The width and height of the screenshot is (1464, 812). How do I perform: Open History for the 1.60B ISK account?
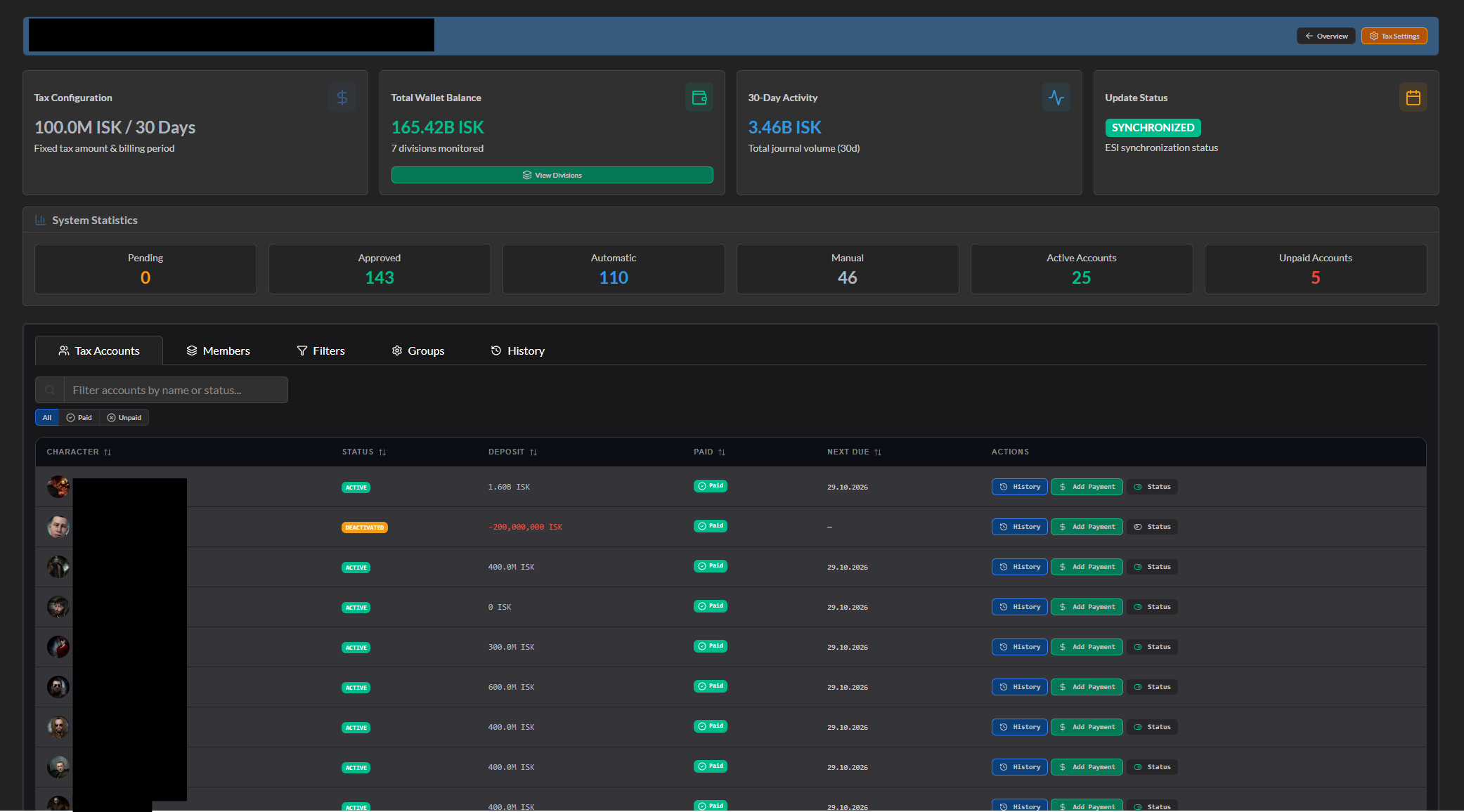coord(1020,487)
